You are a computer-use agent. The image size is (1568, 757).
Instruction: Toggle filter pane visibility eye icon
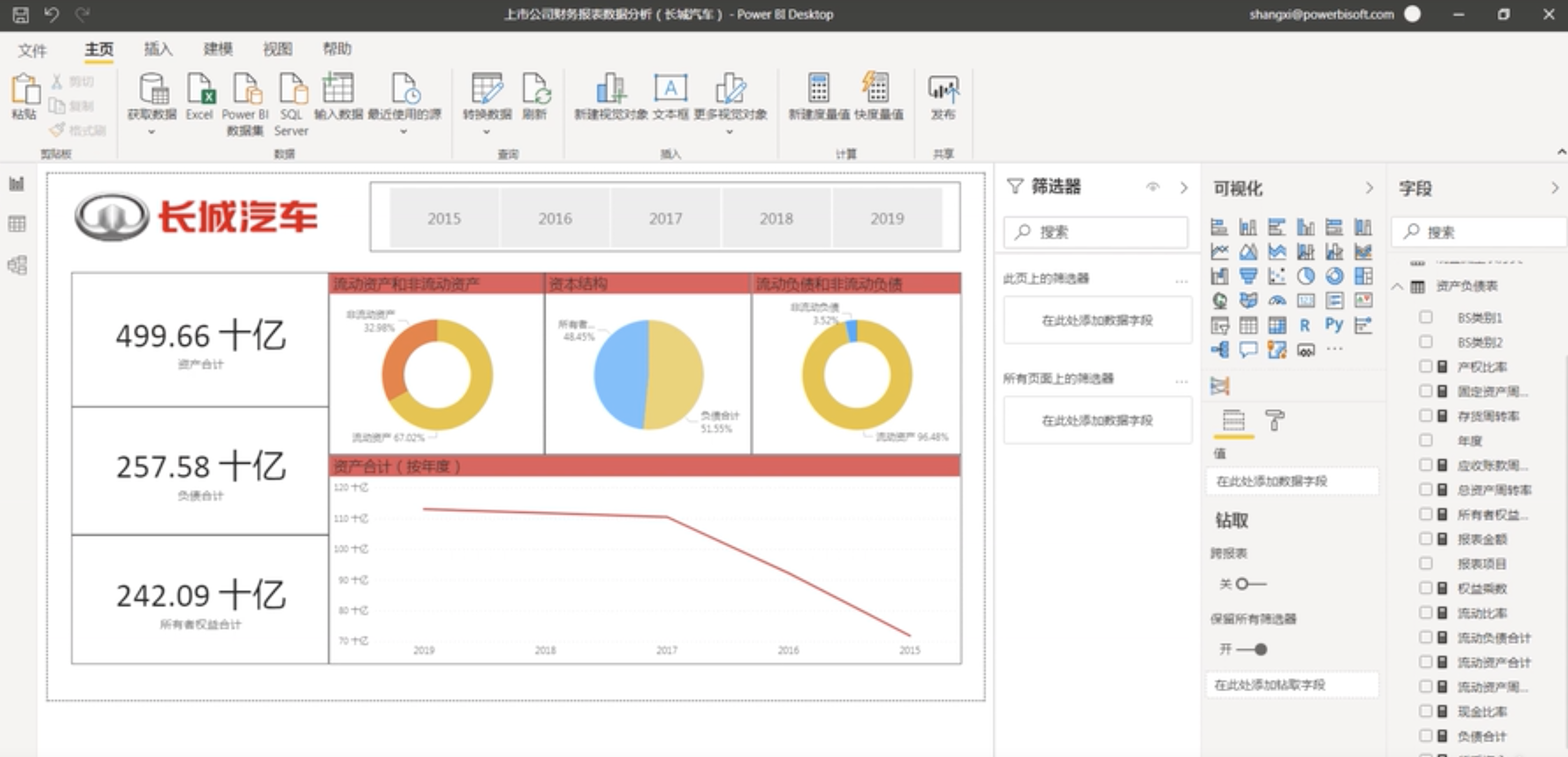[1152, 187]
